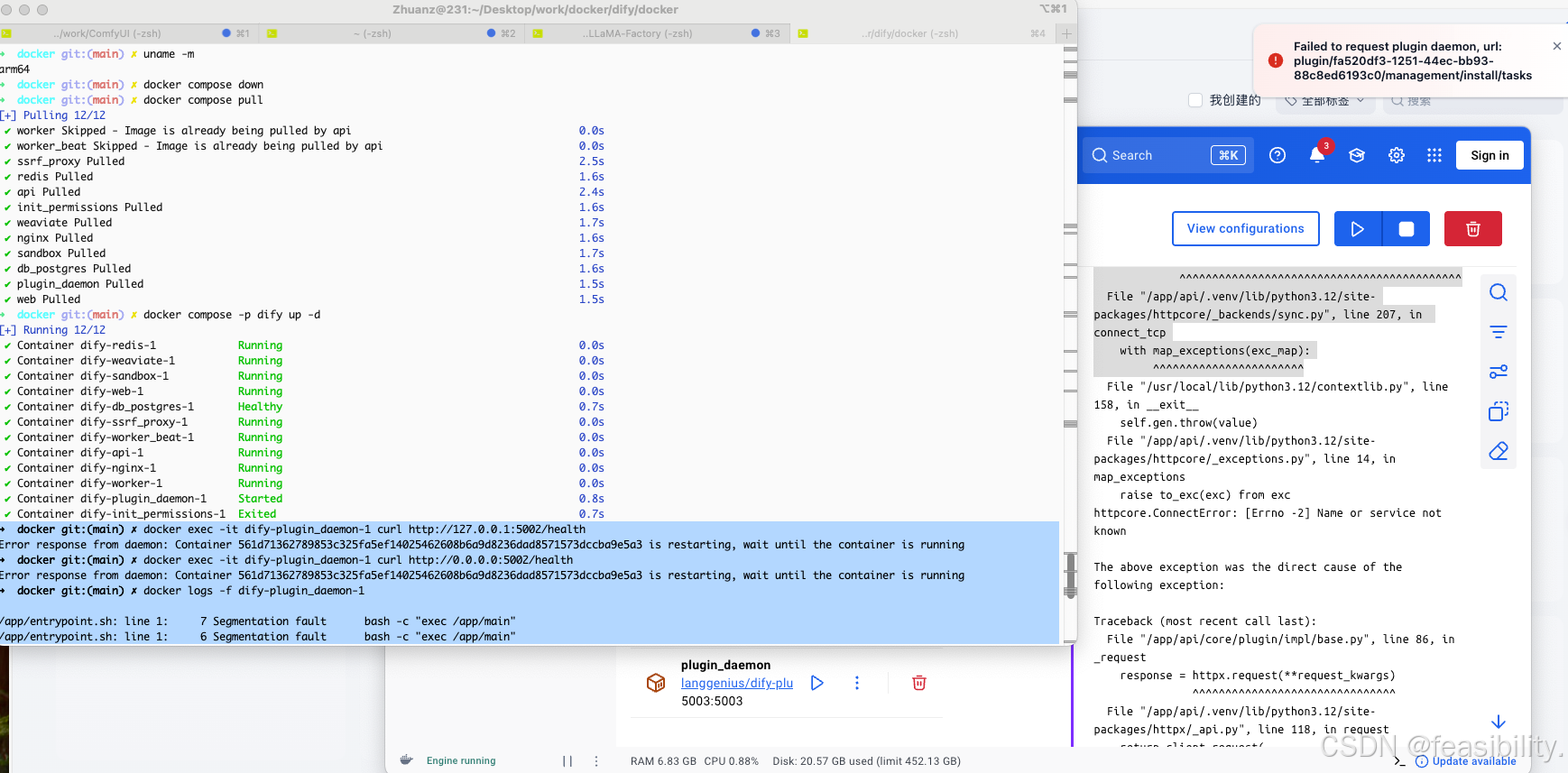Delete the plugin_daemon container trash icon

click(919, 683)
